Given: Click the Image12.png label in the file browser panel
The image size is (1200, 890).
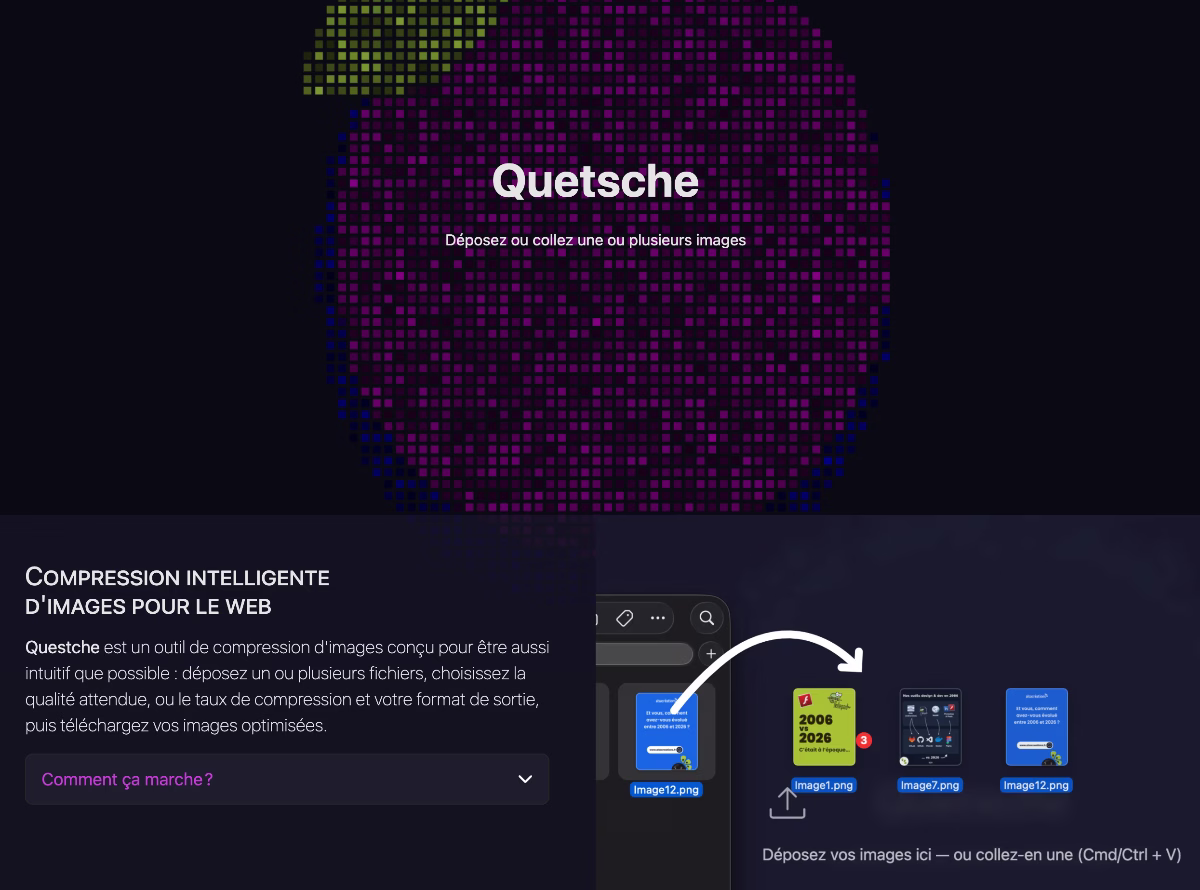Looking at the screenshot, I should 667,789.
